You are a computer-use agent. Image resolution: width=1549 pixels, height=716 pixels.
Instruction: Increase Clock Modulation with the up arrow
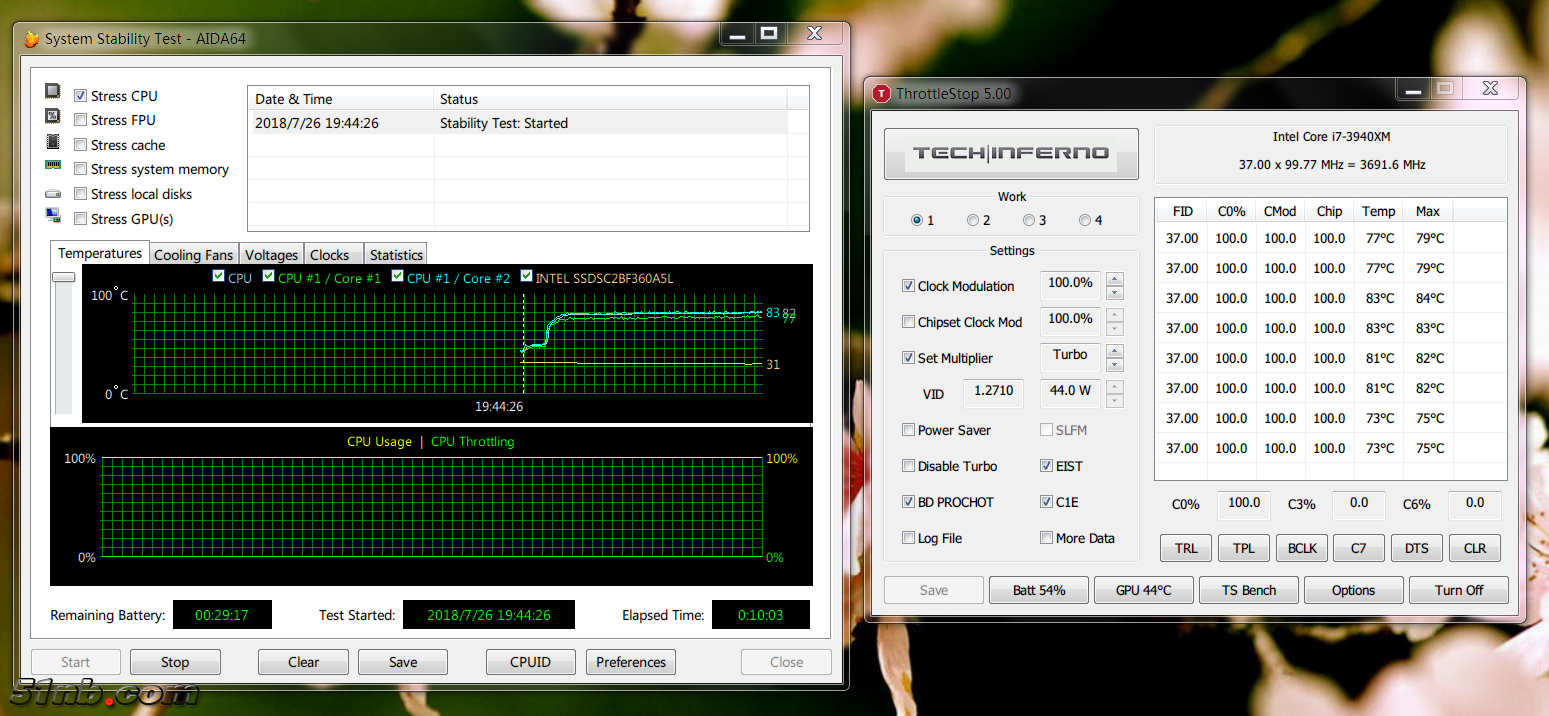pyautogui.click(x=1115, y=279)
